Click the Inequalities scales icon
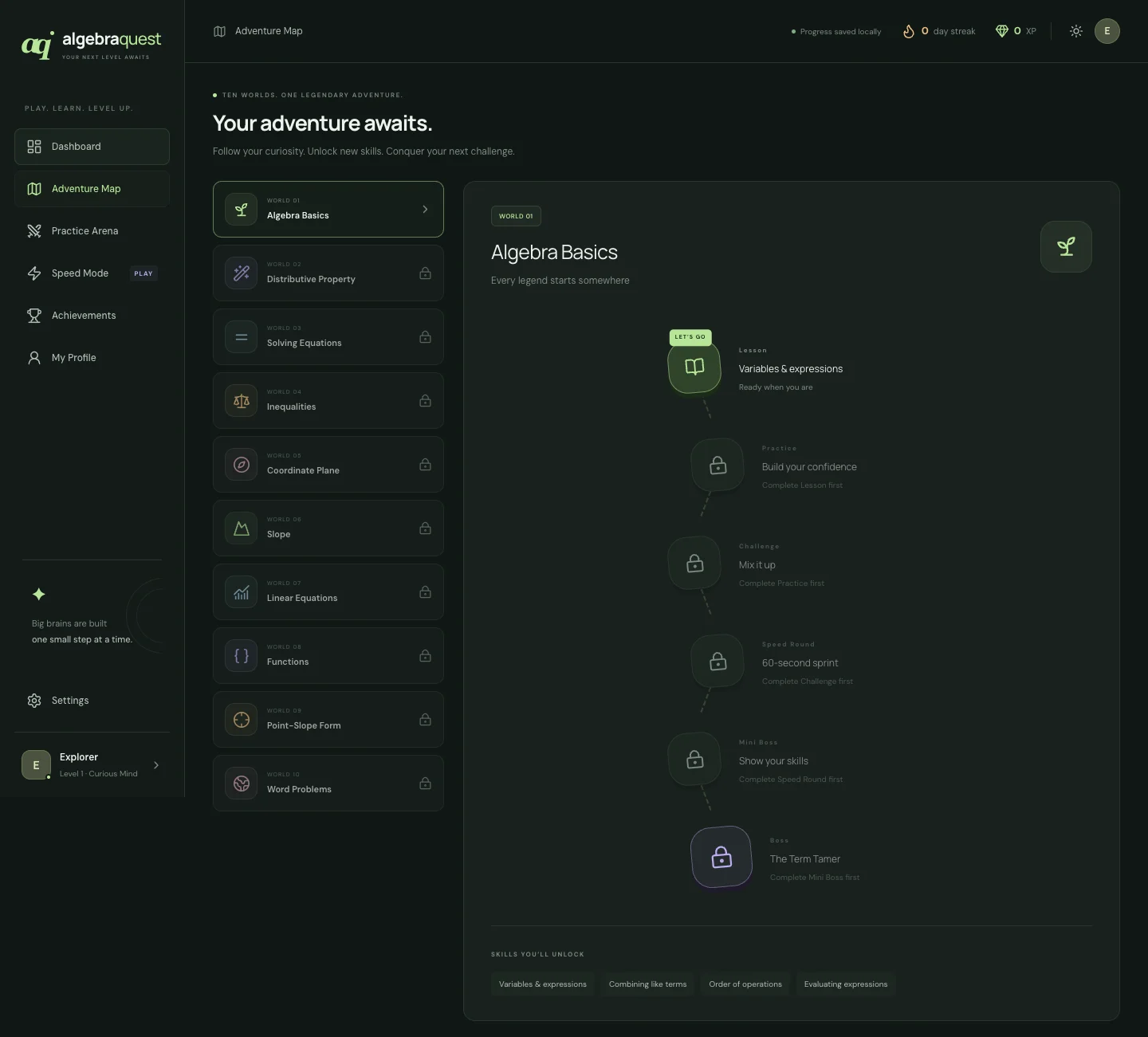The height and width of the screenshot is (1037, 1148). click(242, 401)
